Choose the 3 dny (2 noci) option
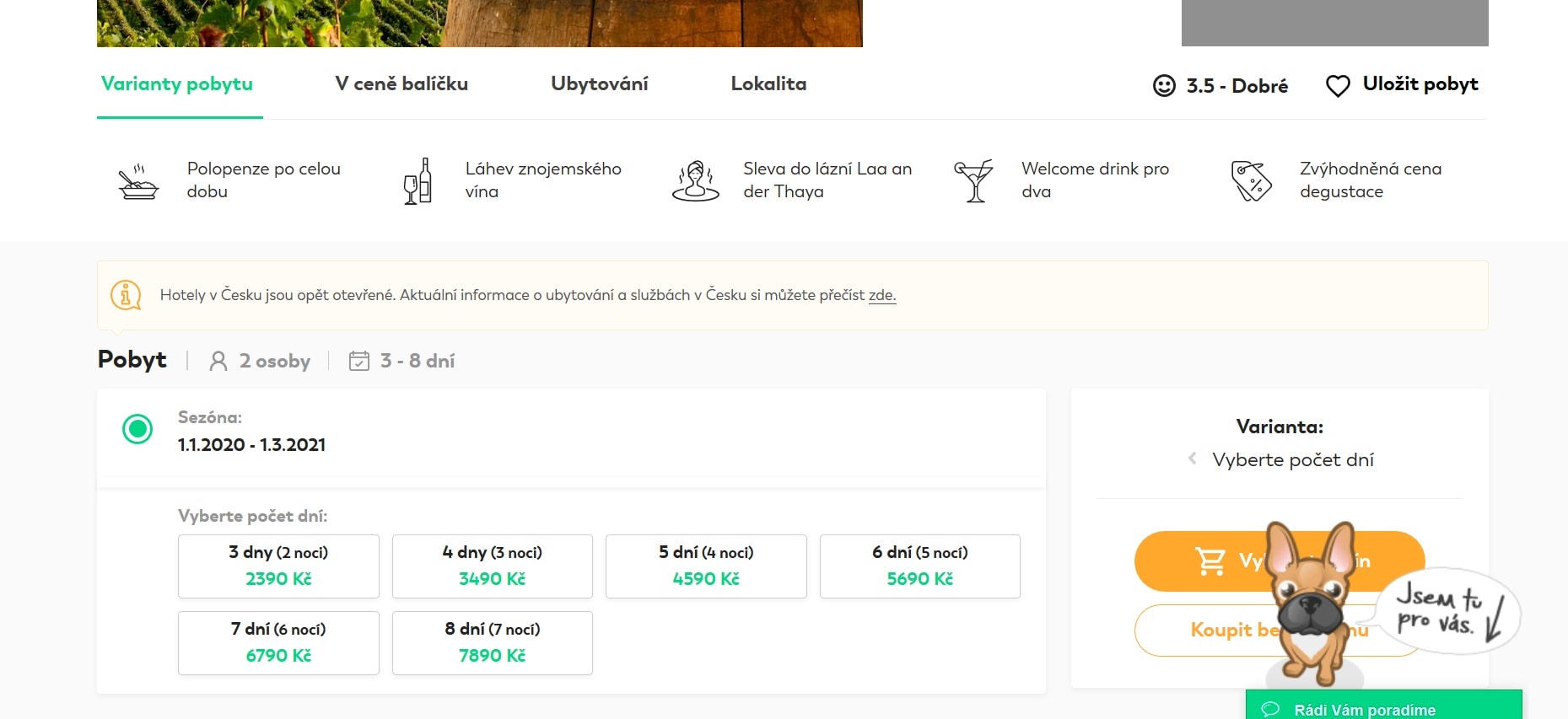1568x719 pixels. pos(278,566)
